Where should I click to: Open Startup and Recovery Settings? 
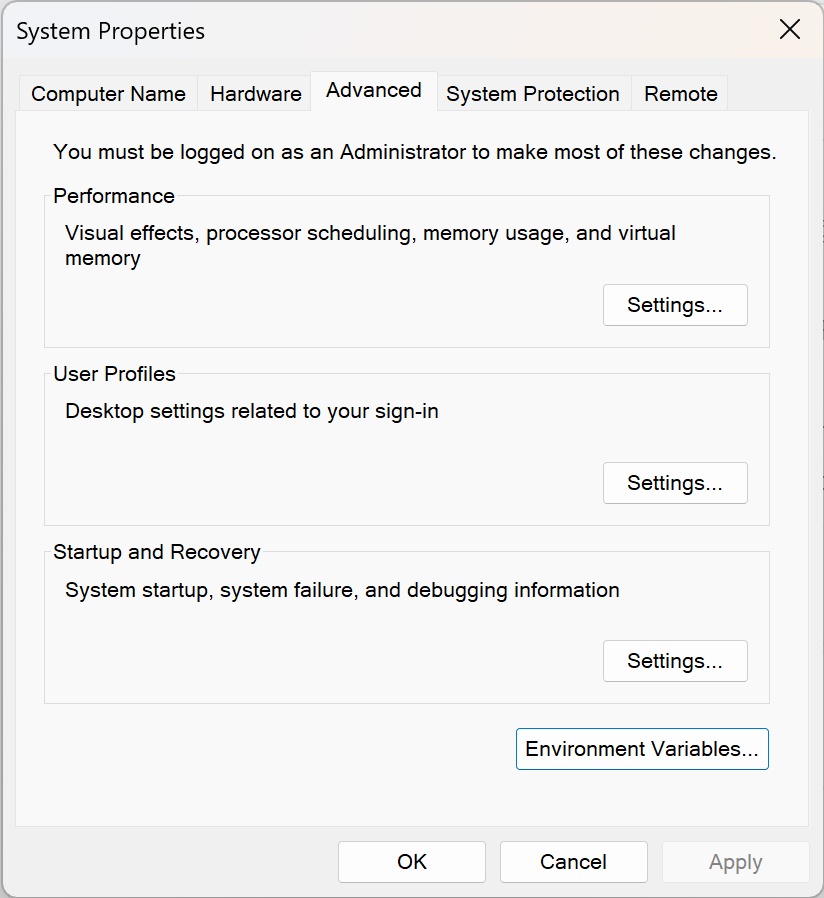(x=675, y=662)
